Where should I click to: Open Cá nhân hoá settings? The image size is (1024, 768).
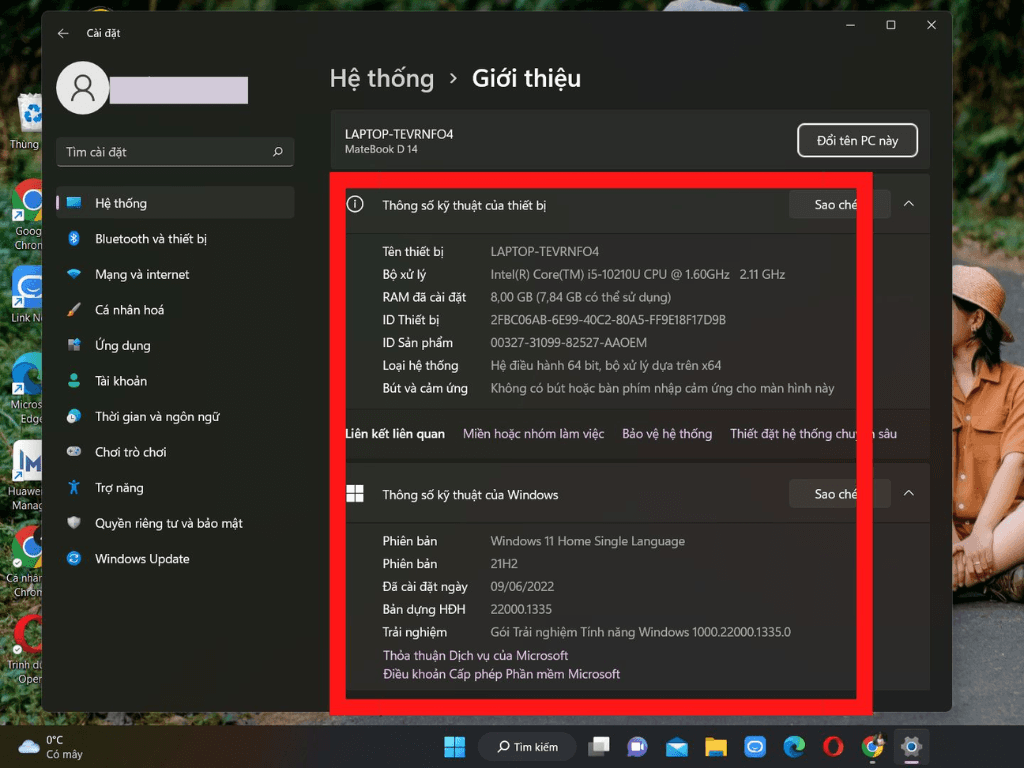(x=129, y=310)
